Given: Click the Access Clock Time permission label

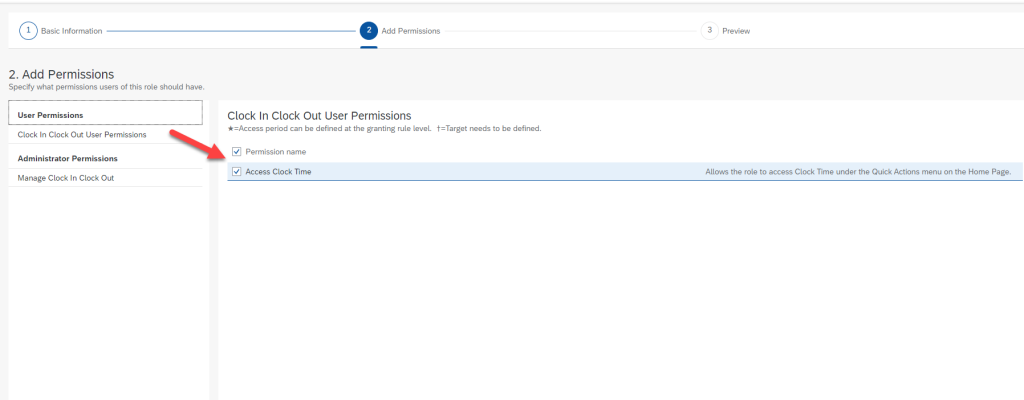Looking at the screenshot, I should pos(278,172).
